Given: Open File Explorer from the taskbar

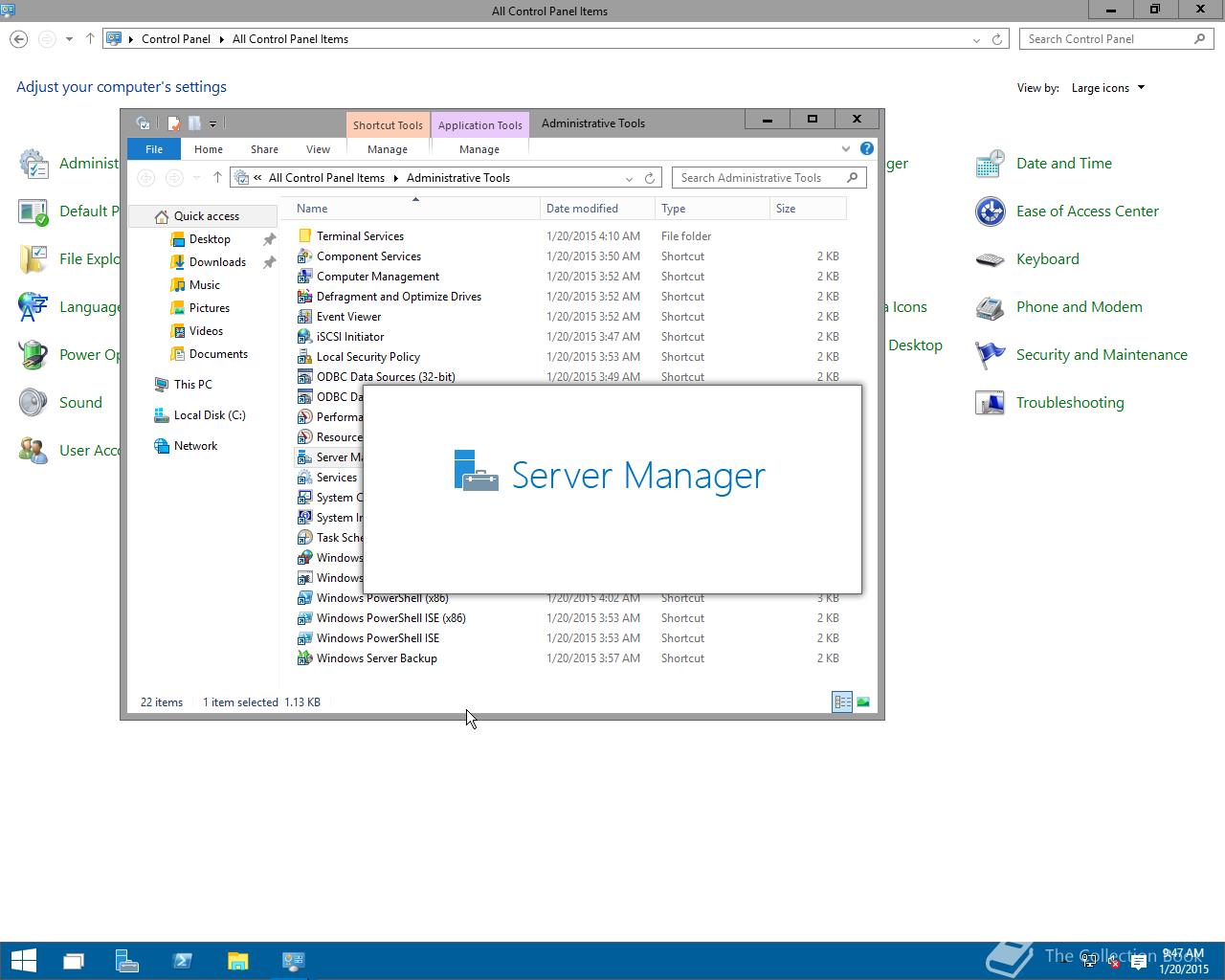Looking at the screenshot, I should click(237, 960).
